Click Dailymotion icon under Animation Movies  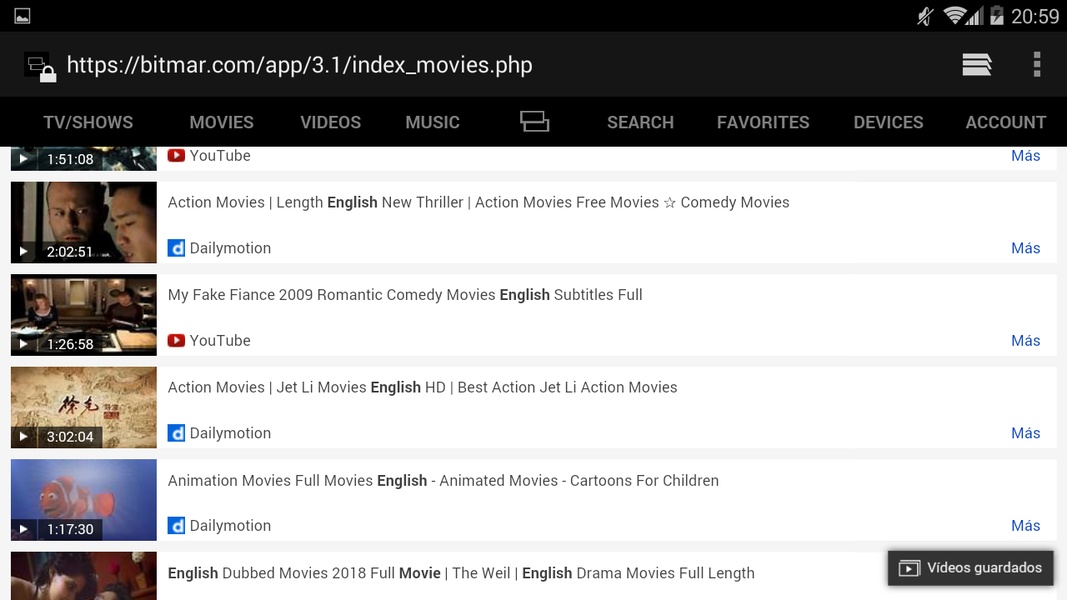176,526
